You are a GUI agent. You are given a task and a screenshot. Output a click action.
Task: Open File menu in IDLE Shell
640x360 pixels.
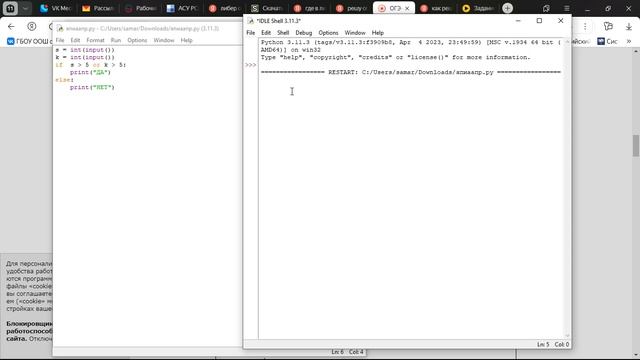pos(251,33)
